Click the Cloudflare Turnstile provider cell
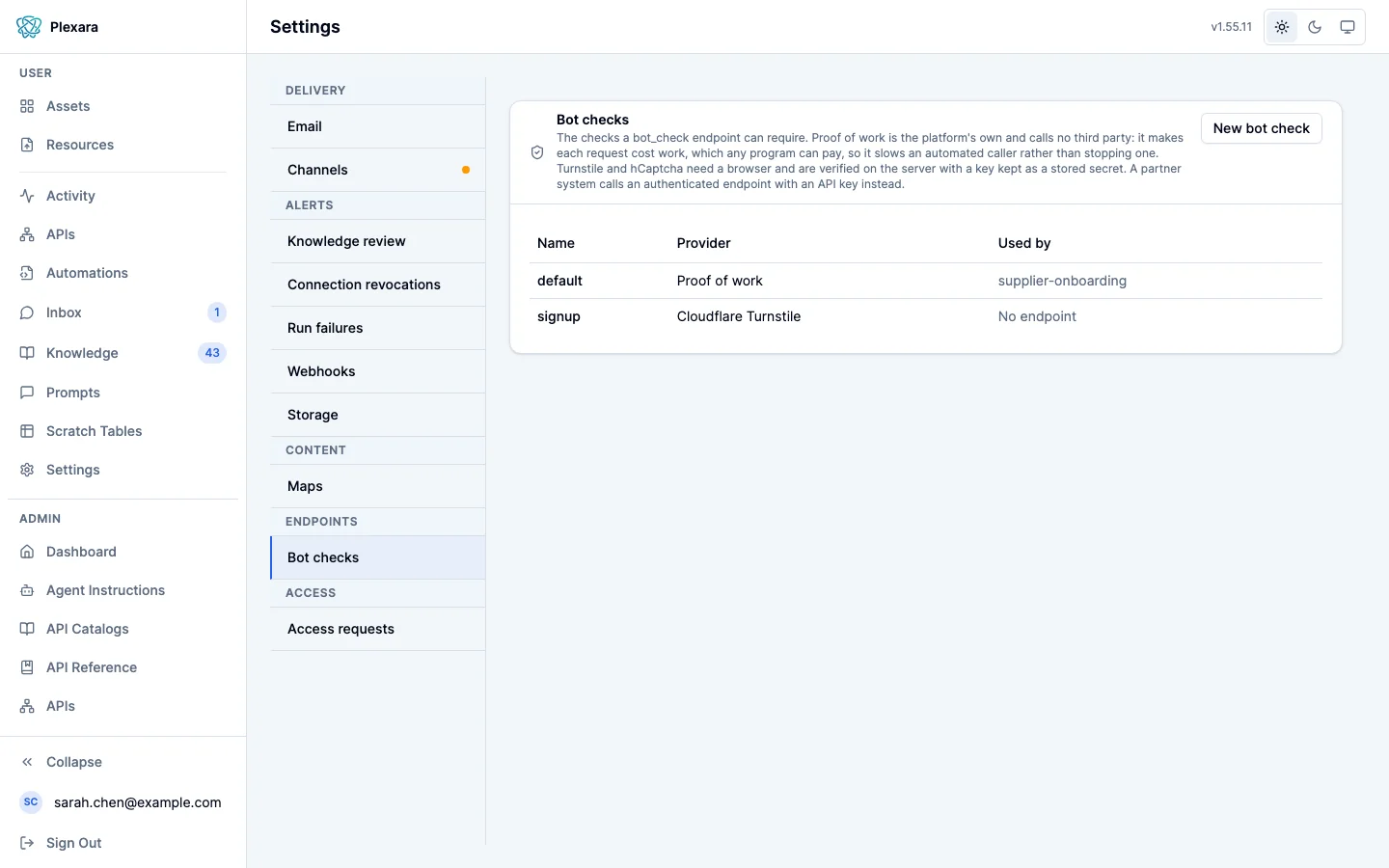1389x868 pixels. click(x=739, y=316)
